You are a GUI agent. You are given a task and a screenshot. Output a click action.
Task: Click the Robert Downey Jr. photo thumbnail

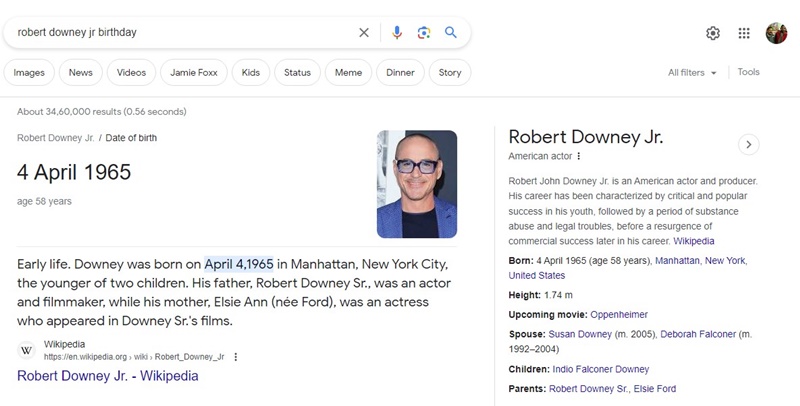tap(416, 184)
